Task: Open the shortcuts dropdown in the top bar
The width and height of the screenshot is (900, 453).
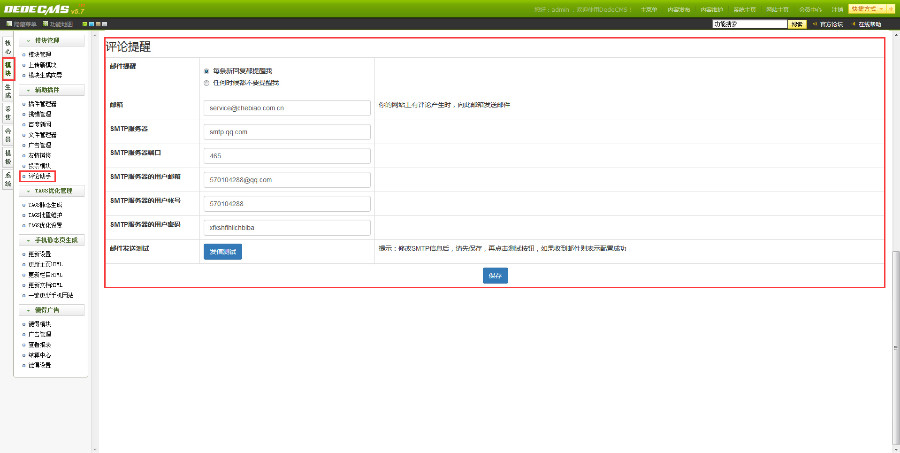Action: pos(867,9)
